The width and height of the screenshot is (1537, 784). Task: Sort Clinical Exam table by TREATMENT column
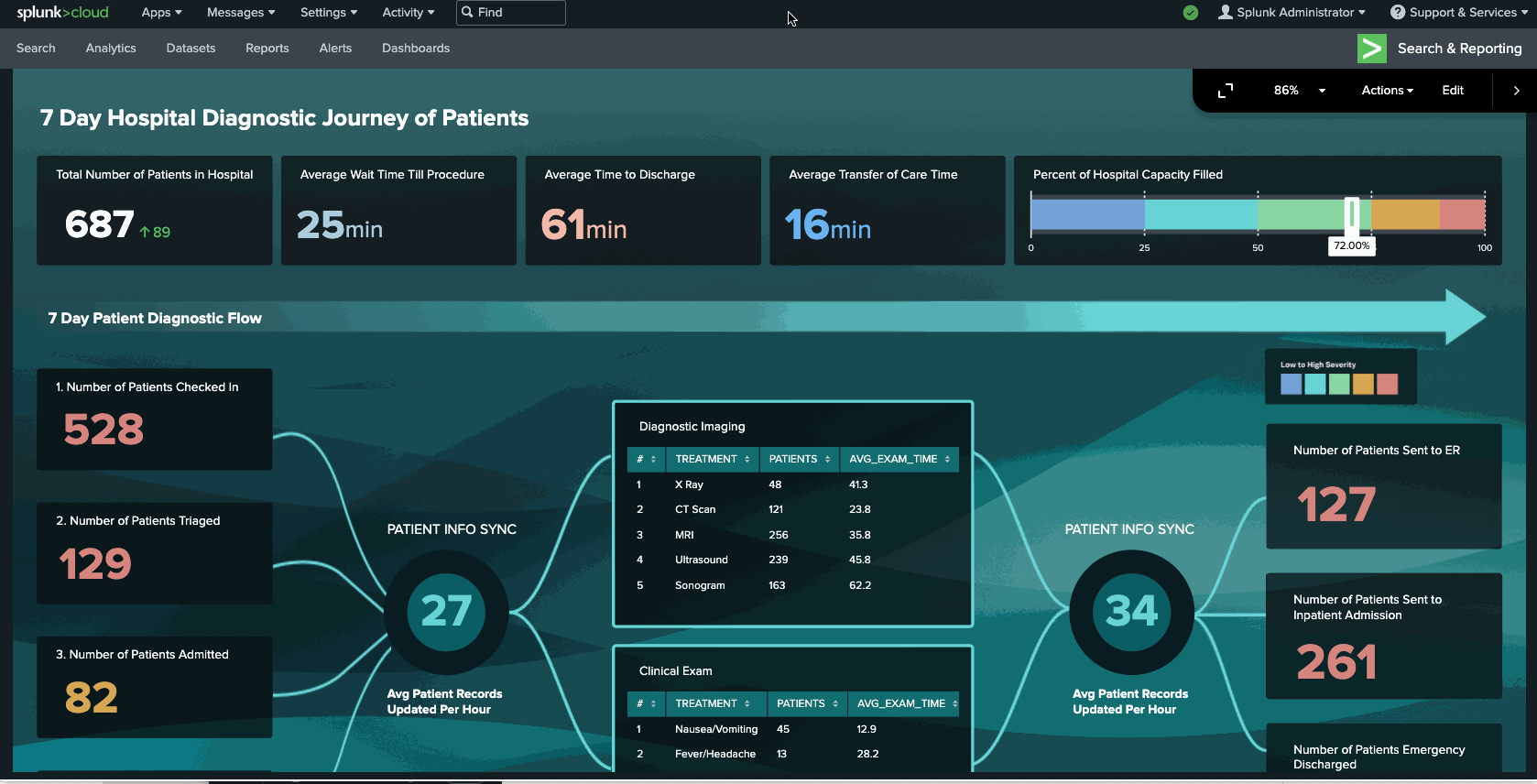click(x=712, y=703)
